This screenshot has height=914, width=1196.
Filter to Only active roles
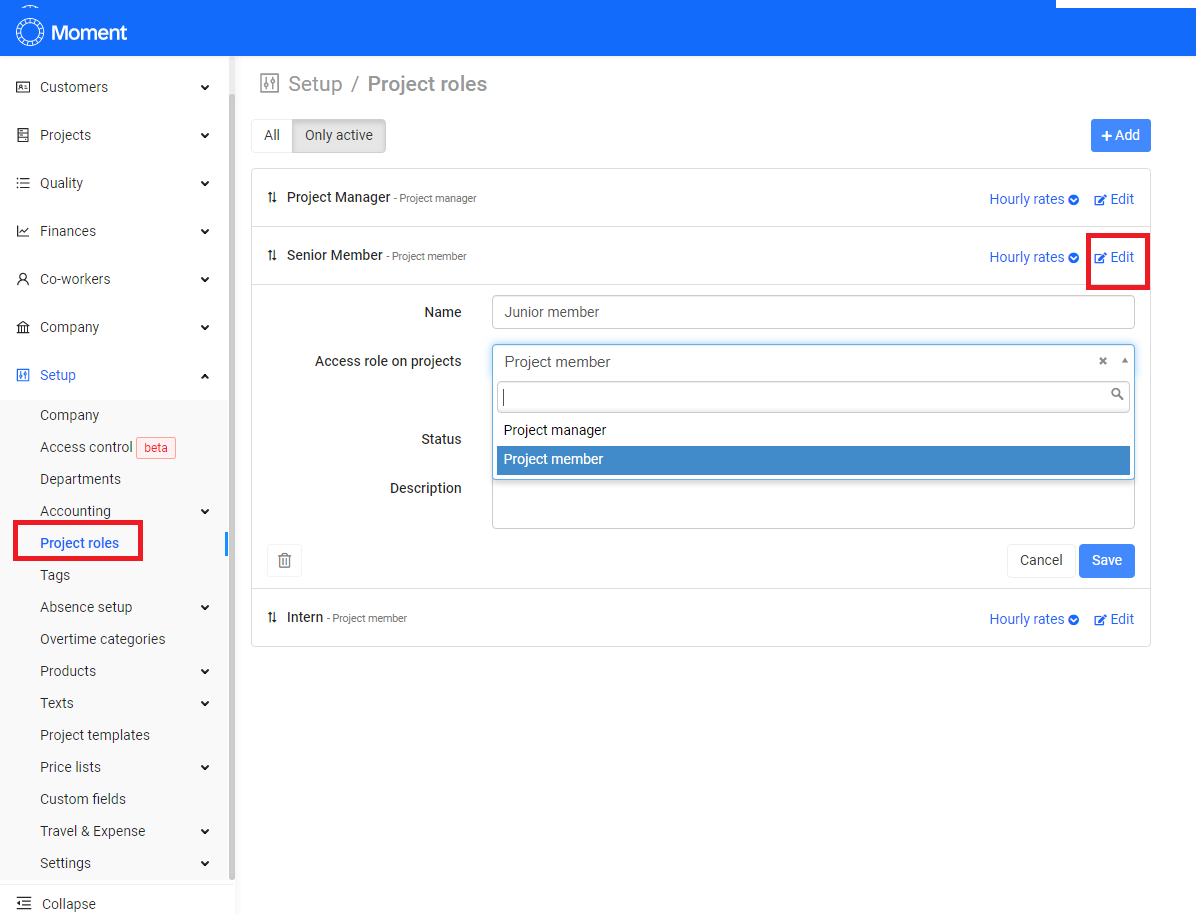pyautogui.click(x=339, y=136)
